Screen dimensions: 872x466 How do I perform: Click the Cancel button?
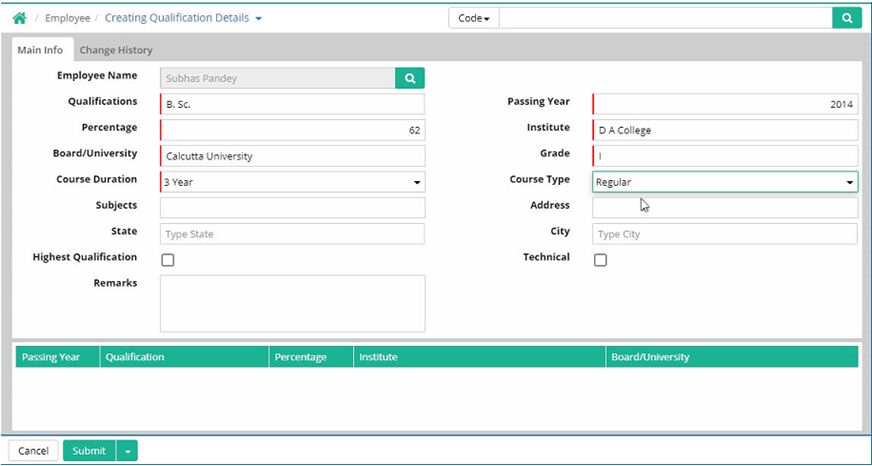[33, 451]
